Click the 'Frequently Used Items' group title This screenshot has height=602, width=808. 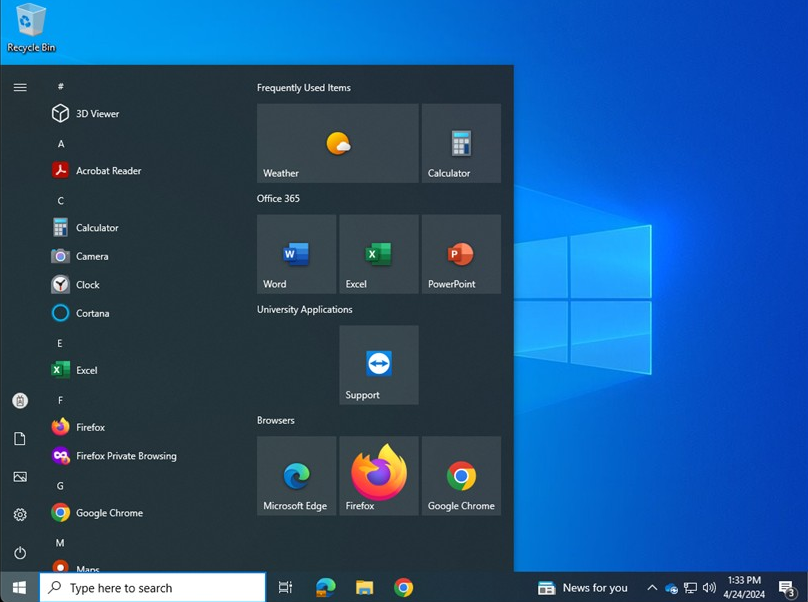[x=304, y=88]
